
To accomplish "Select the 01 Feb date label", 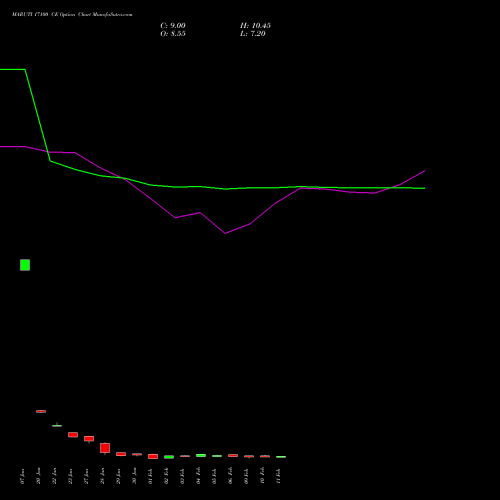I will pos(150,476).
